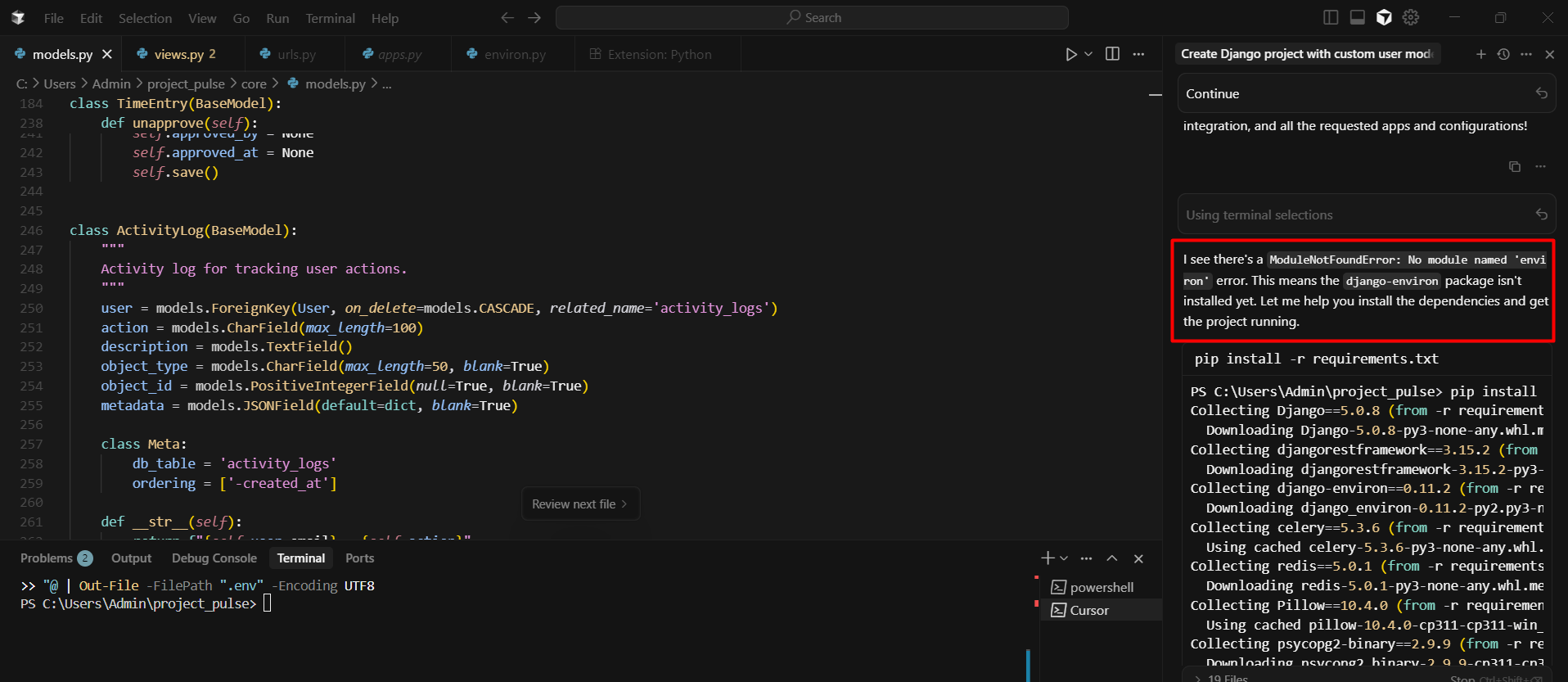Image resolution: width=1568 pixels, height=682 pixels.
Task: Start a new chat with plus icon
Action: (1480, 54)
